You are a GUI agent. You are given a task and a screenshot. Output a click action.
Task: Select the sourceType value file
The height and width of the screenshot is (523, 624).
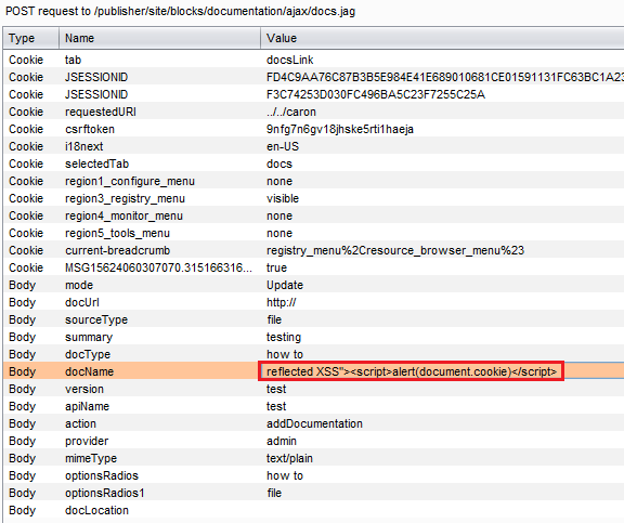point(274,320)
